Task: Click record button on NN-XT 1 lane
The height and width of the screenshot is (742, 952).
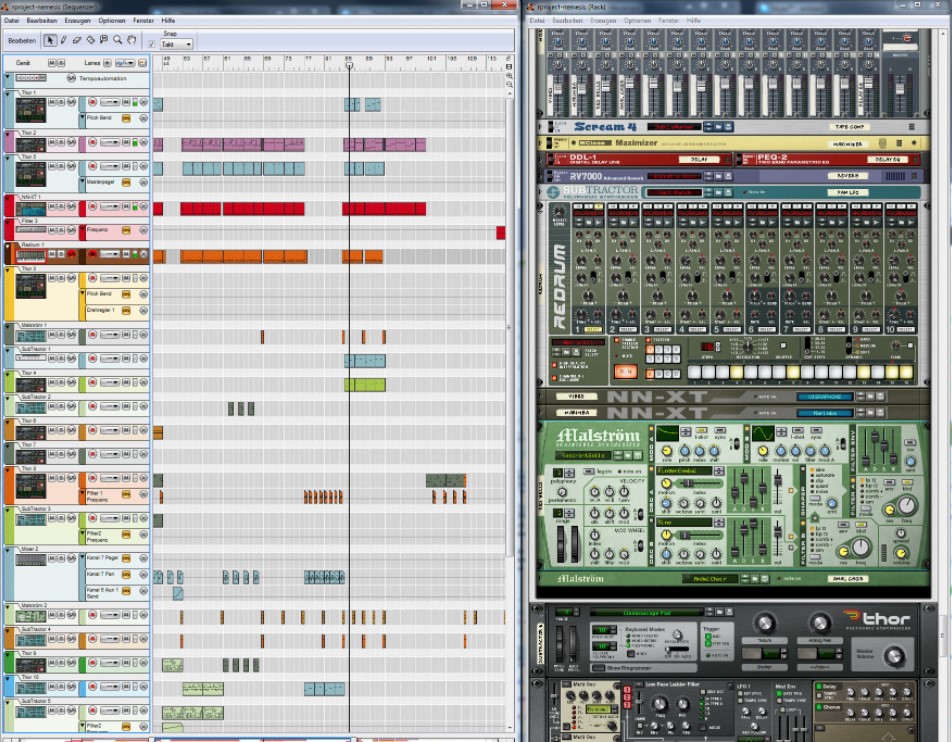Action: (92, 206)
